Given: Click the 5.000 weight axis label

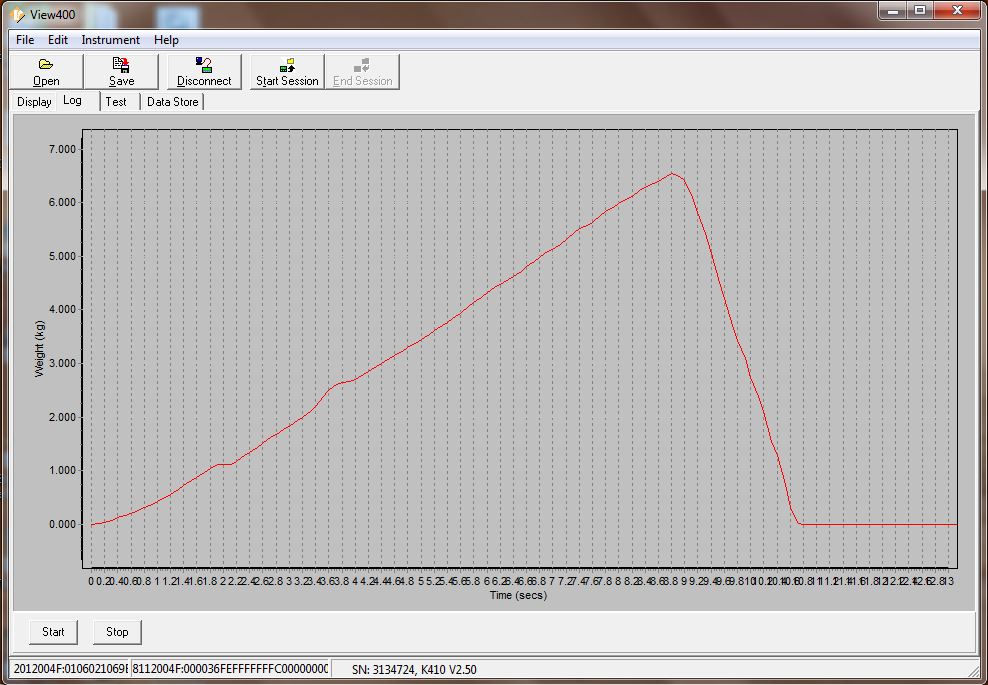Looking at the screenshot, I should tap(62, 256).
